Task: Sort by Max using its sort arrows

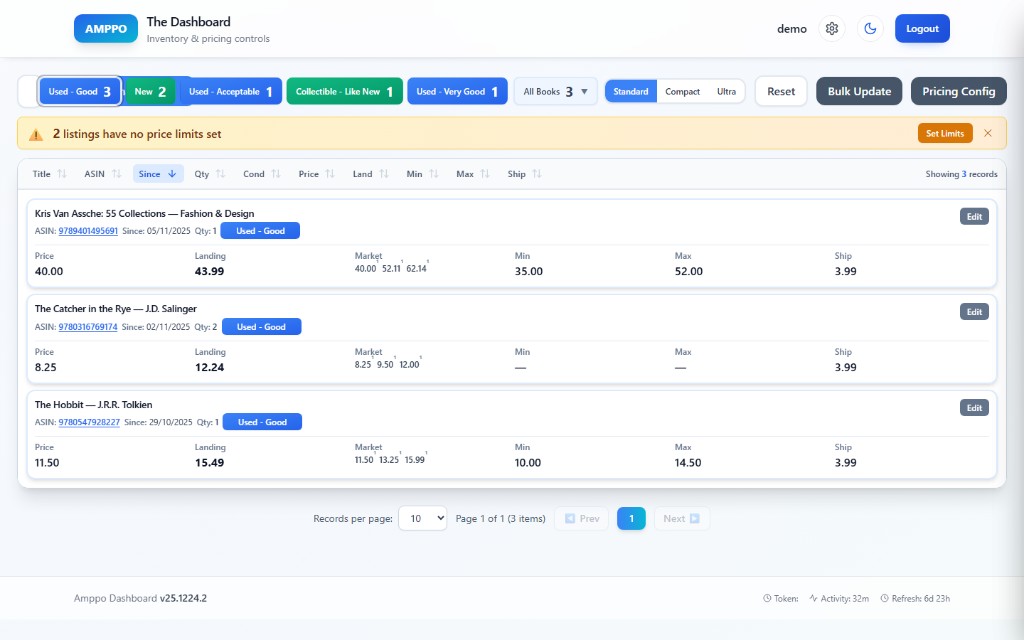Action: click(x=485, y=174)
